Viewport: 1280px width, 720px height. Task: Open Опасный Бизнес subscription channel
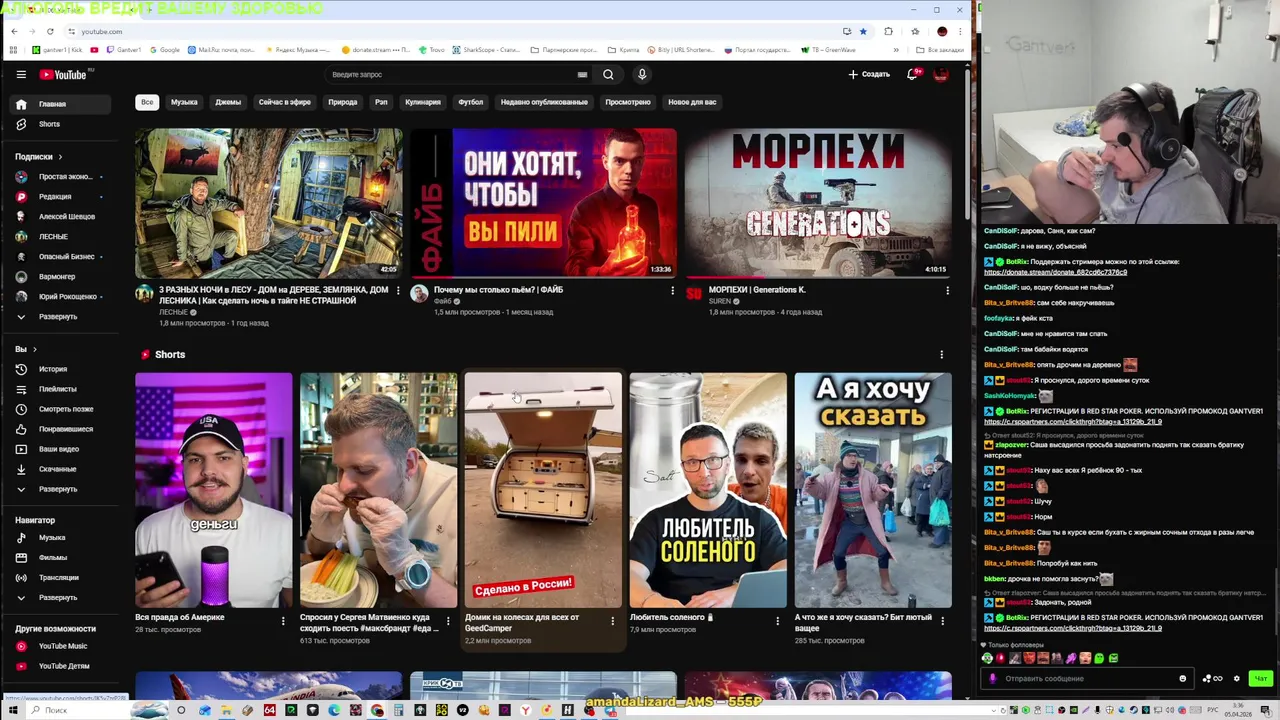click(x=62, y=256)
